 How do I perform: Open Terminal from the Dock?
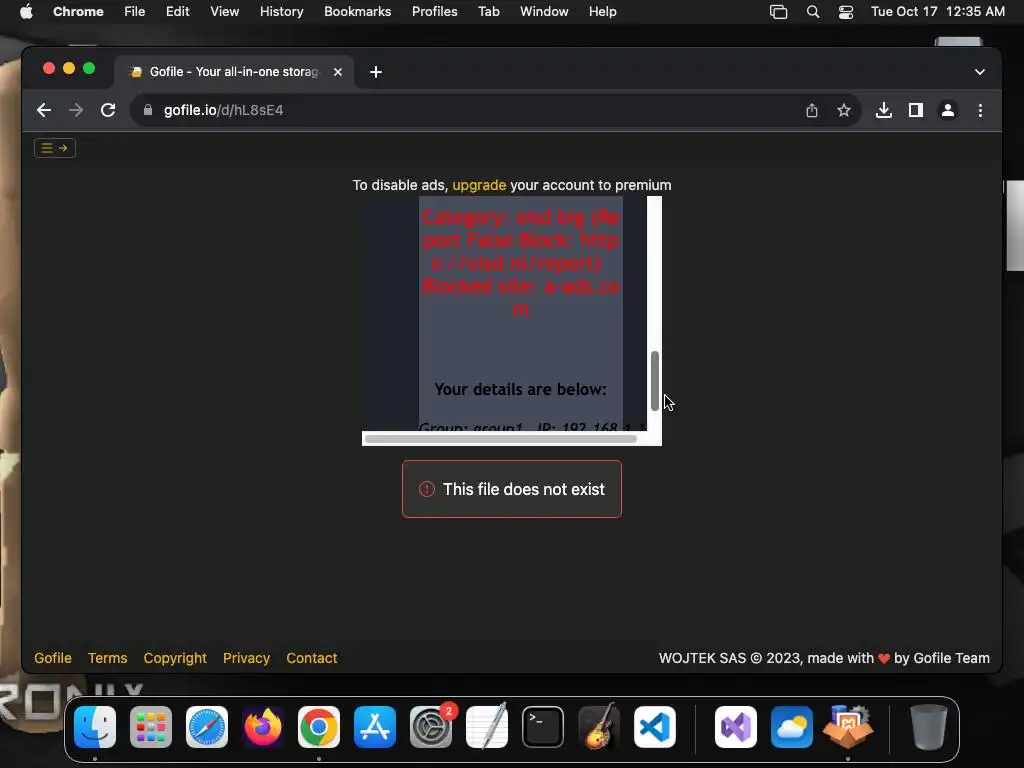543,727
